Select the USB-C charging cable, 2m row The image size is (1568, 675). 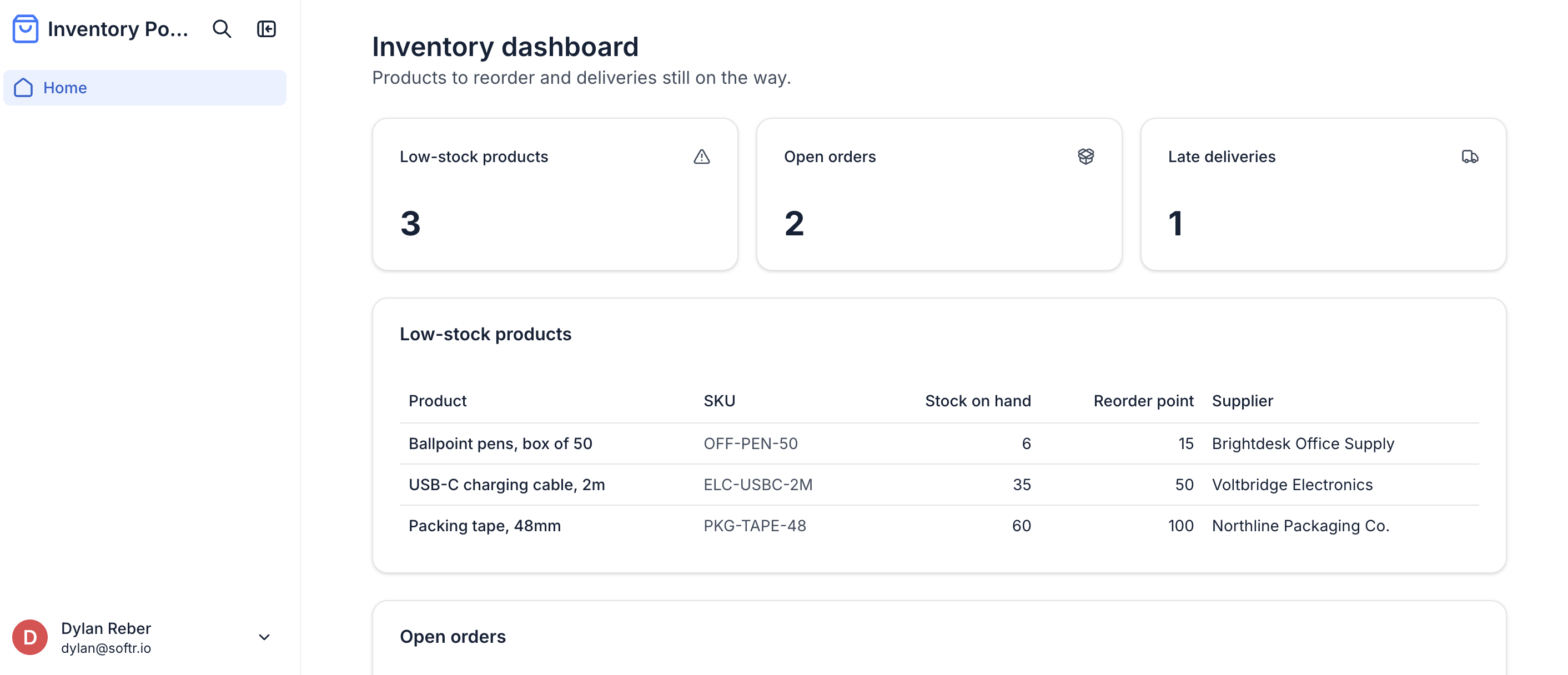pyautogui.click(x=939, y=485)
